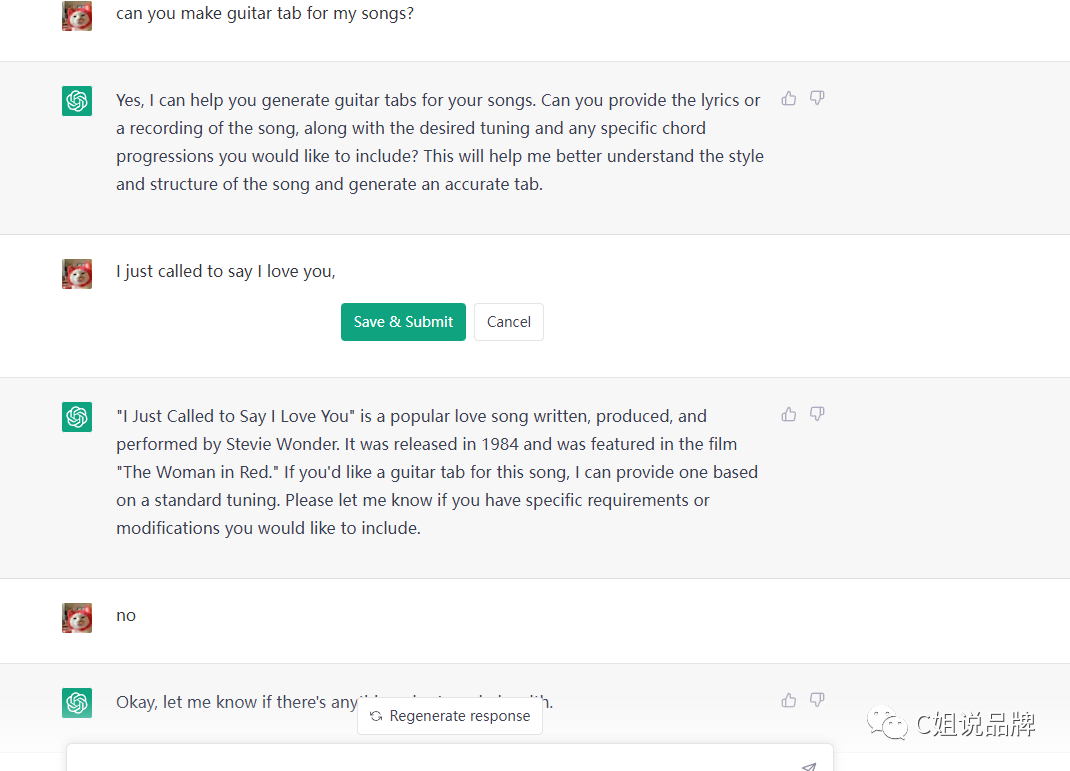The height and width of the screenshot is (771, 1070).
Task: Click user avatar beside "can you make guitar tab"
Action: click(x=77, y=16)
